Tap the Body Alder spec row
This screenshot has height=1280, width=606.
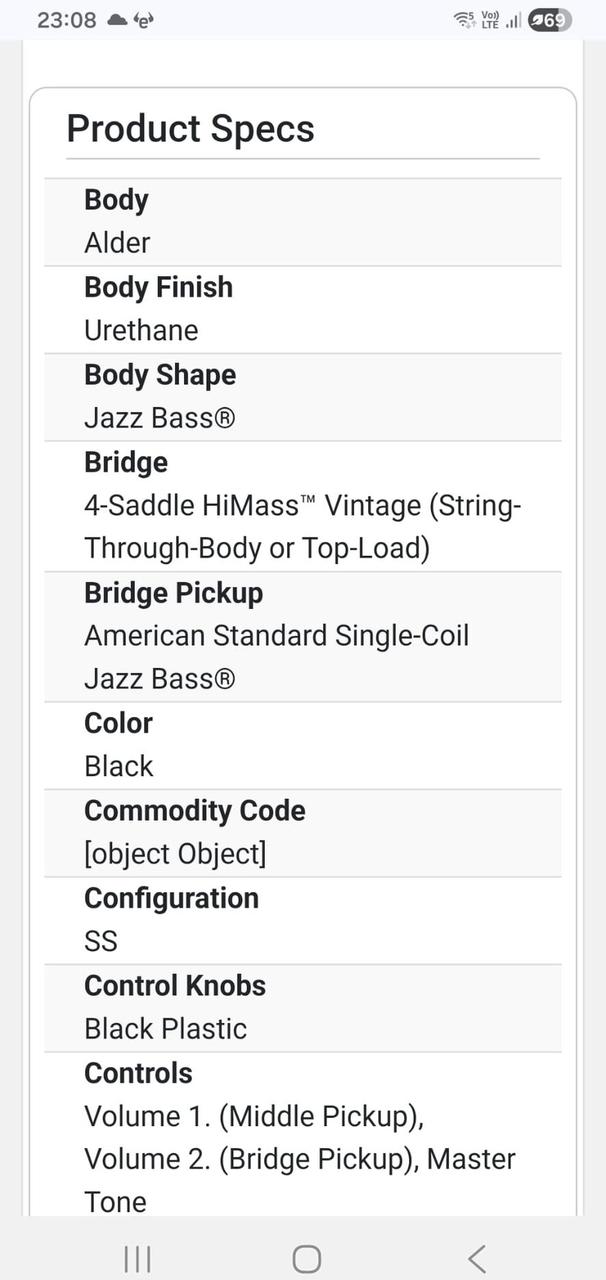(302, 222)
